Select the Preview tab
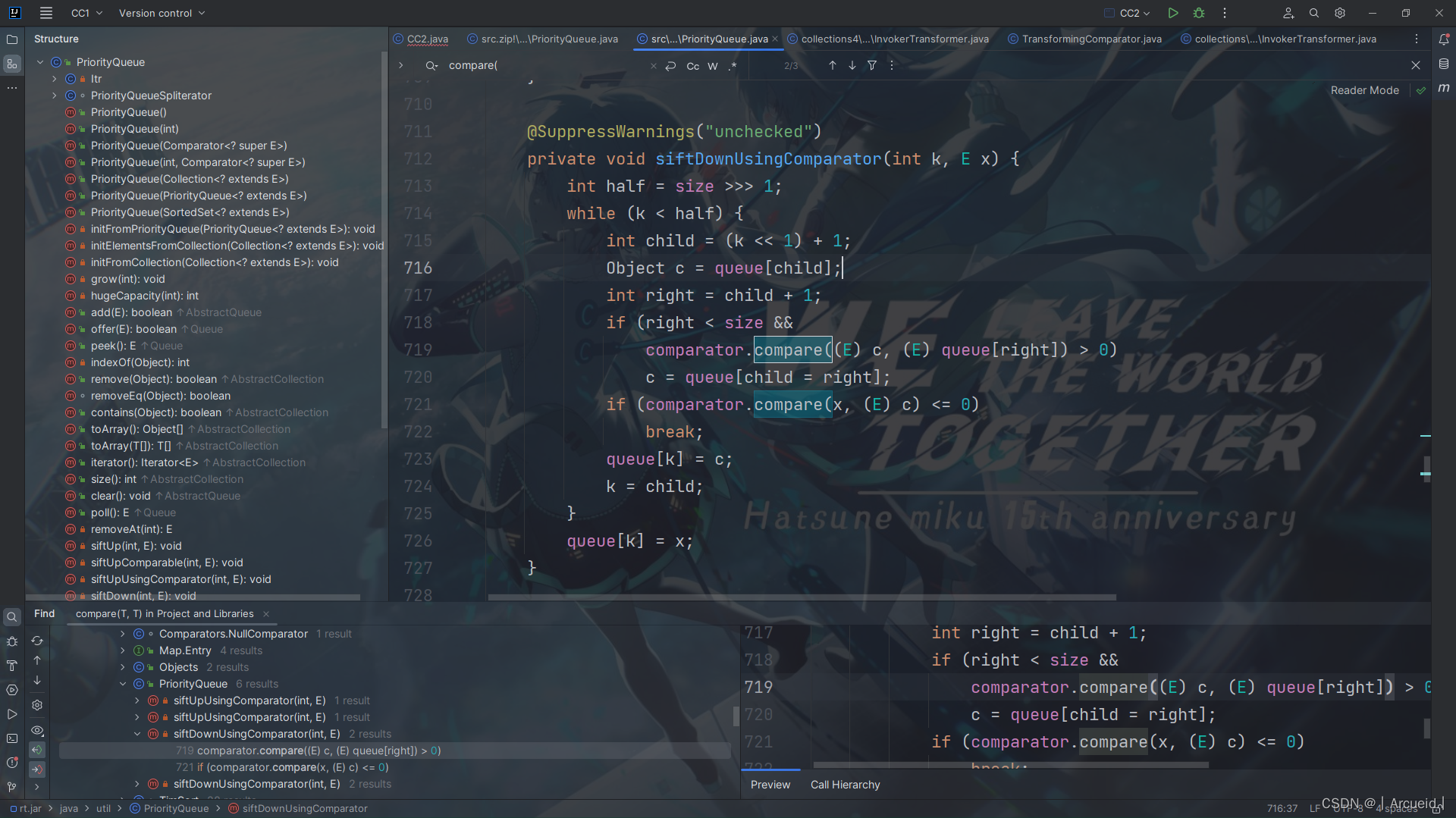The height and width of the screenshot is (818, 1456). point(770,785)
